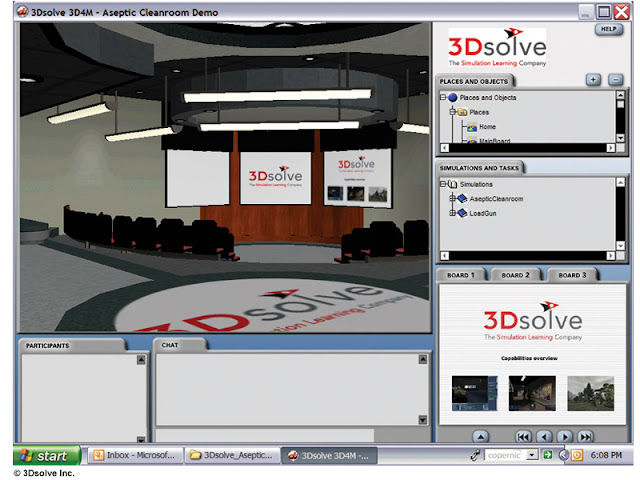Click up arrow of Simulations panel scrollbar
The height and width of the screenshot is (480, 640).
pyautogui.click(x=620, y=182)
